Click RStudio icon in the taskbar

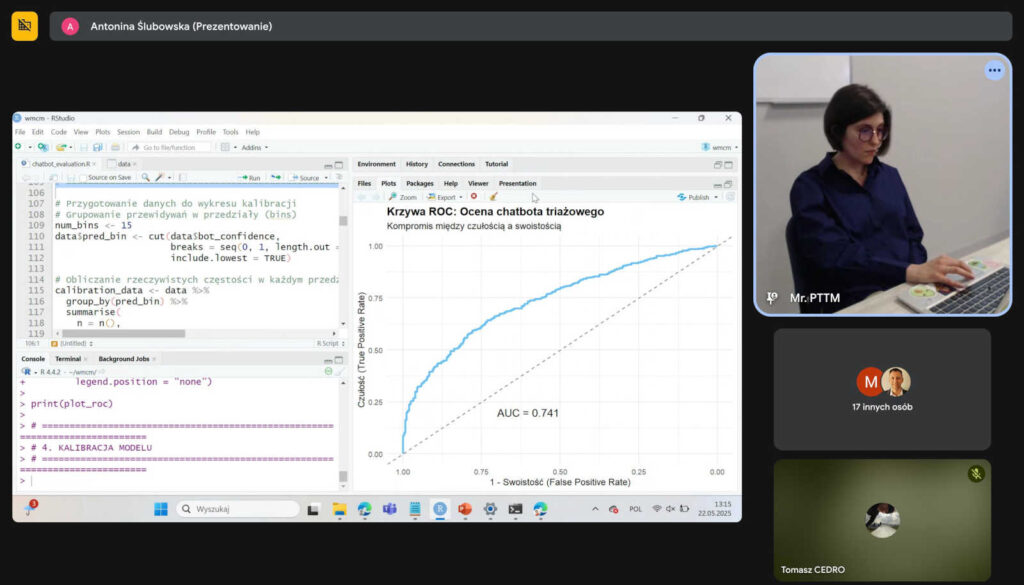coord(440,509)
